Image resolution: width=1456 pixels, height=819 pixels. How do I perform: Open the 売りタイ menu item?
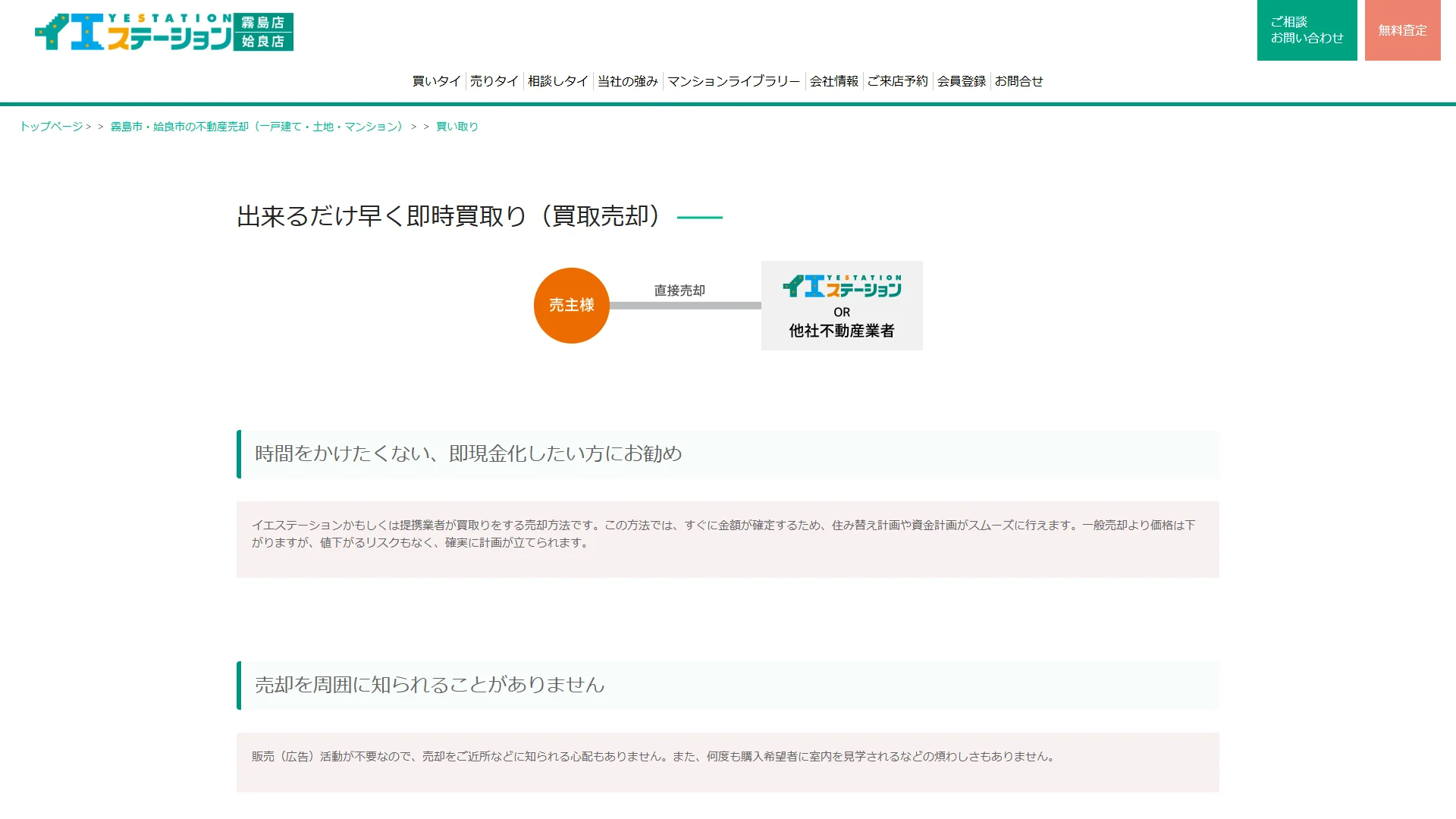[494, 81]
